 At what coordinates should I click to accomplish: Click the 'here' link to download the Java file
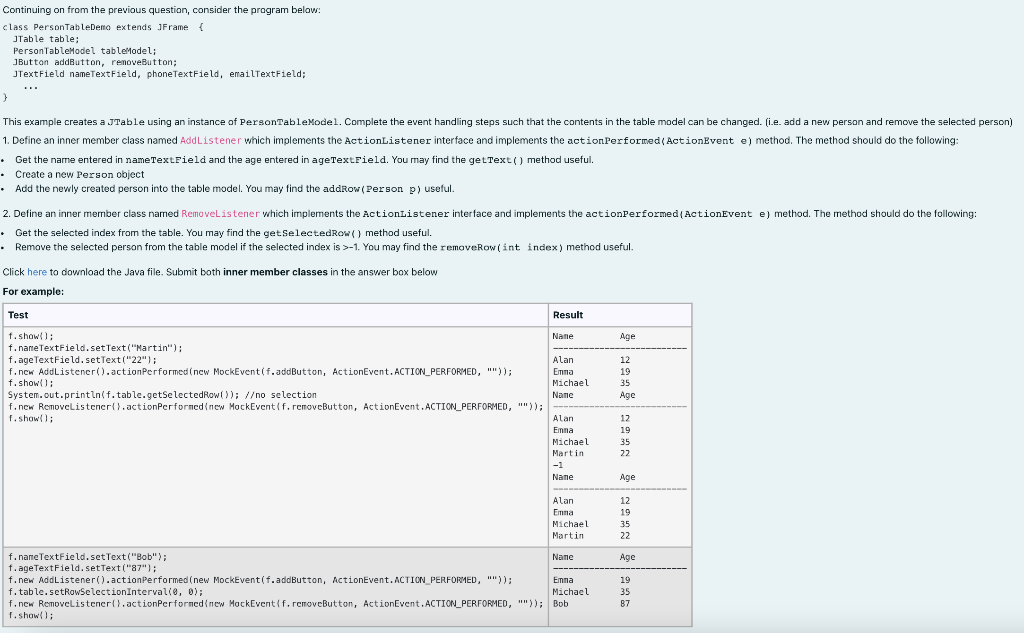pos(37,272)
